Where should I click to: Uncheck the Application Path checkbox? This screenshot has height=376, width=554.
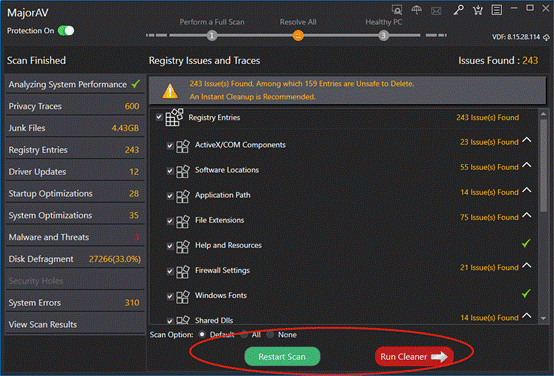pyautogui.click(x=170, y=196)
